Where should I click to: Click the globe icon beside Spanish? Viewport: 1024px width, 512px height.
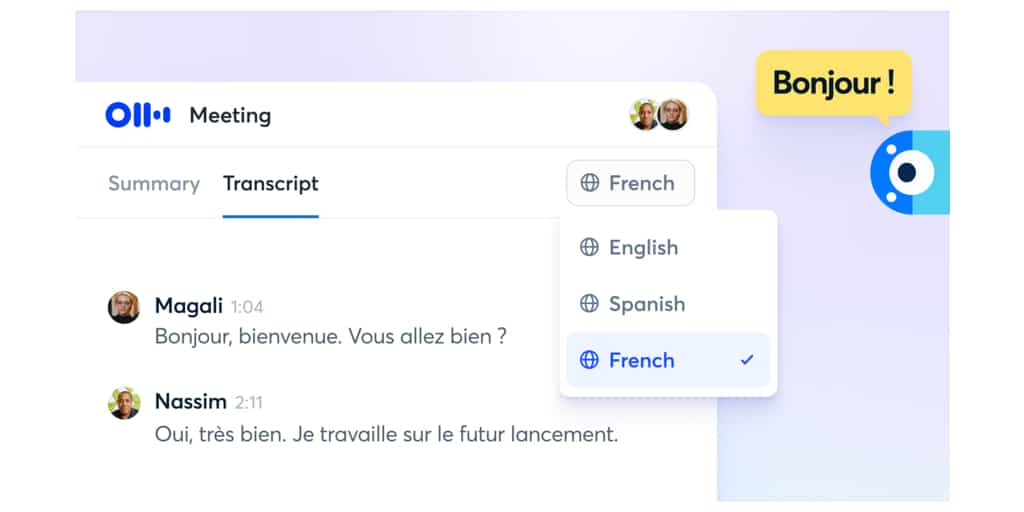(x=590, y=303)
